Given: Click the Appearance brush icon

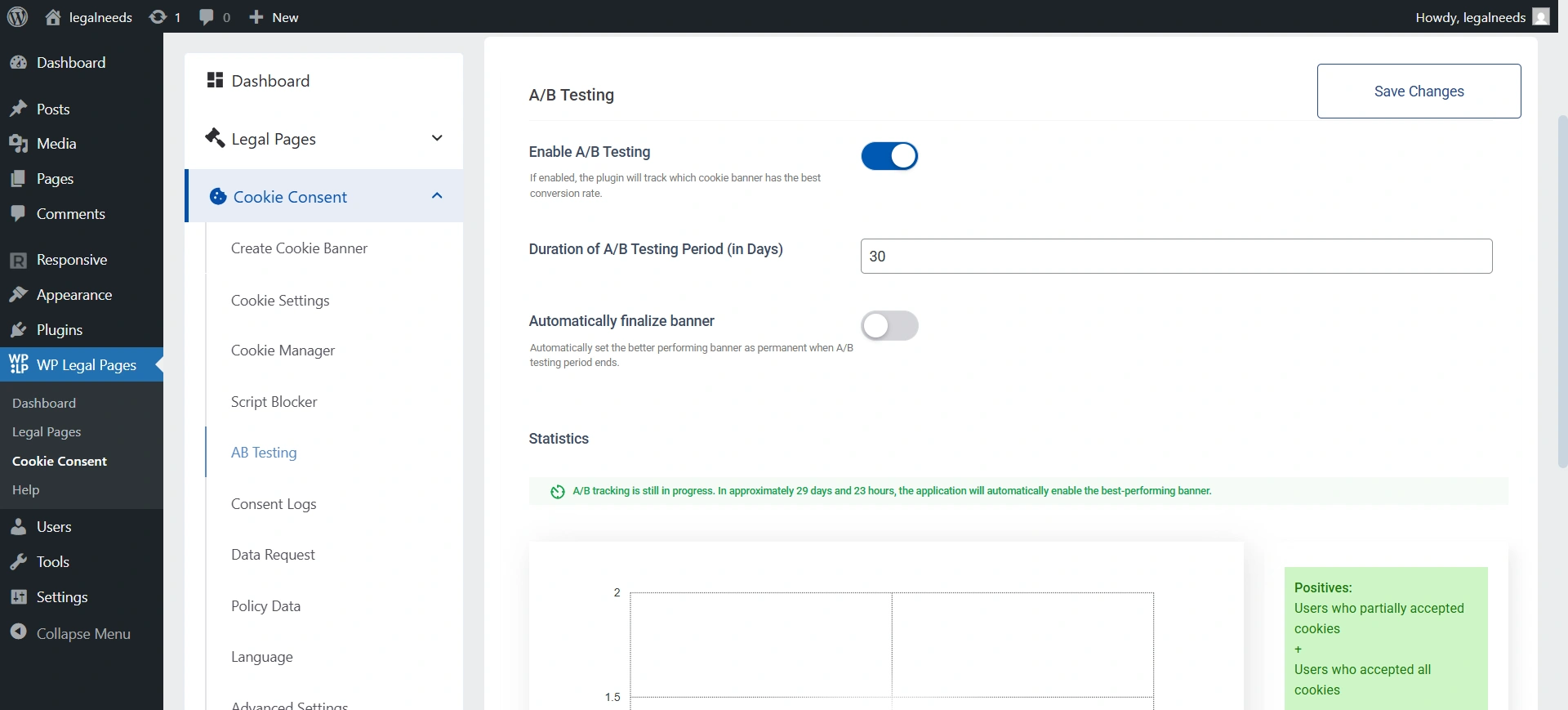Looking at the screenshot, I should coord(18,295).
